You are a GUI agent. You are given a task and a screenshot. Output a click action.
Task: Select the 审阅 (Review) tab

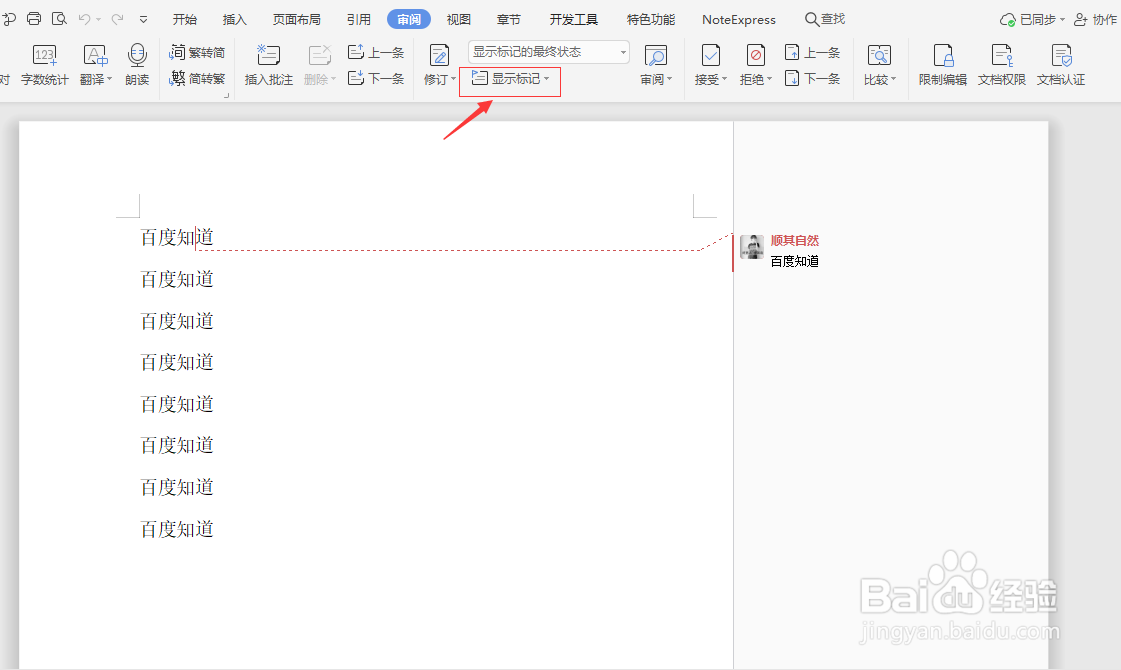(x=409, y=19)
